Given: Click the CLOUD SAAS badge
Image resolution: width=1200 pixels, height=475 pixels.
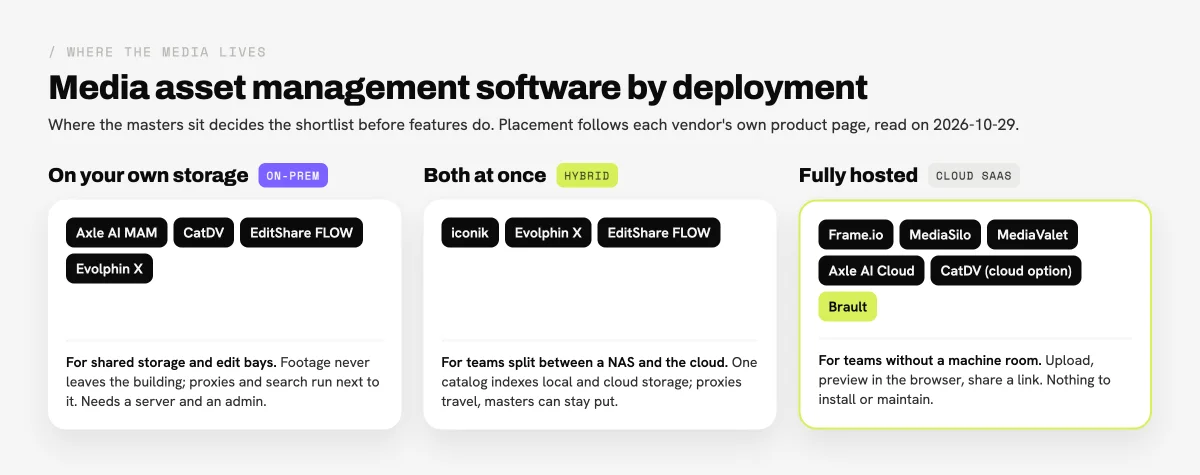Looking at the screenshot, I should 974,175.
